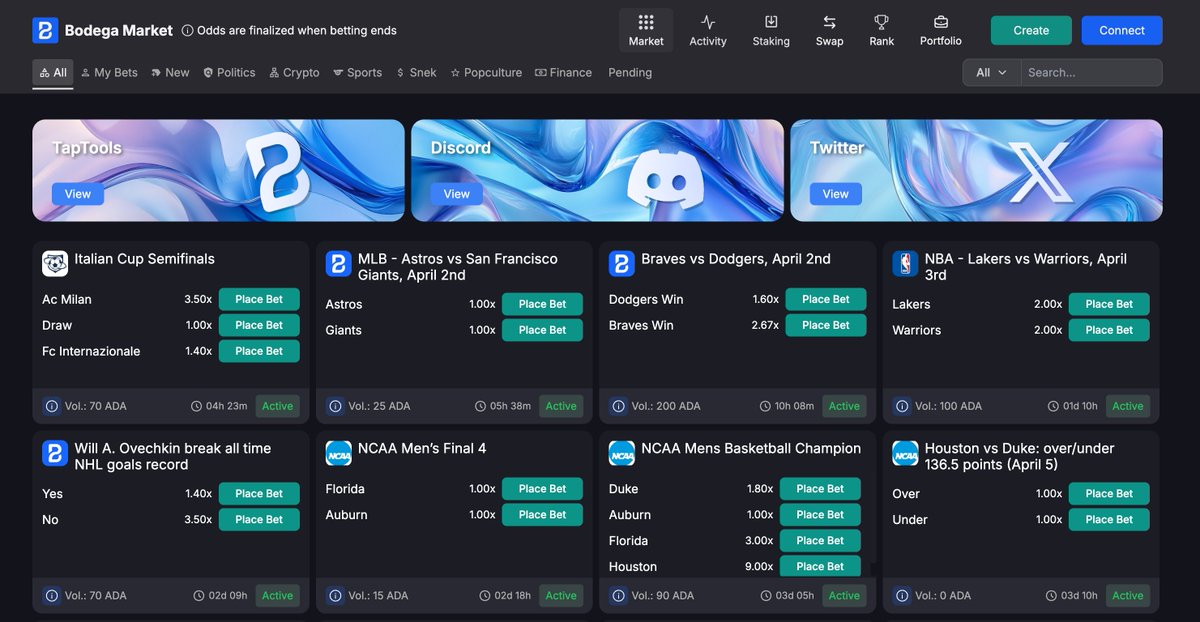Click the '01d 10h' countdown text
1200x622 pixels.
(1079, 406)
